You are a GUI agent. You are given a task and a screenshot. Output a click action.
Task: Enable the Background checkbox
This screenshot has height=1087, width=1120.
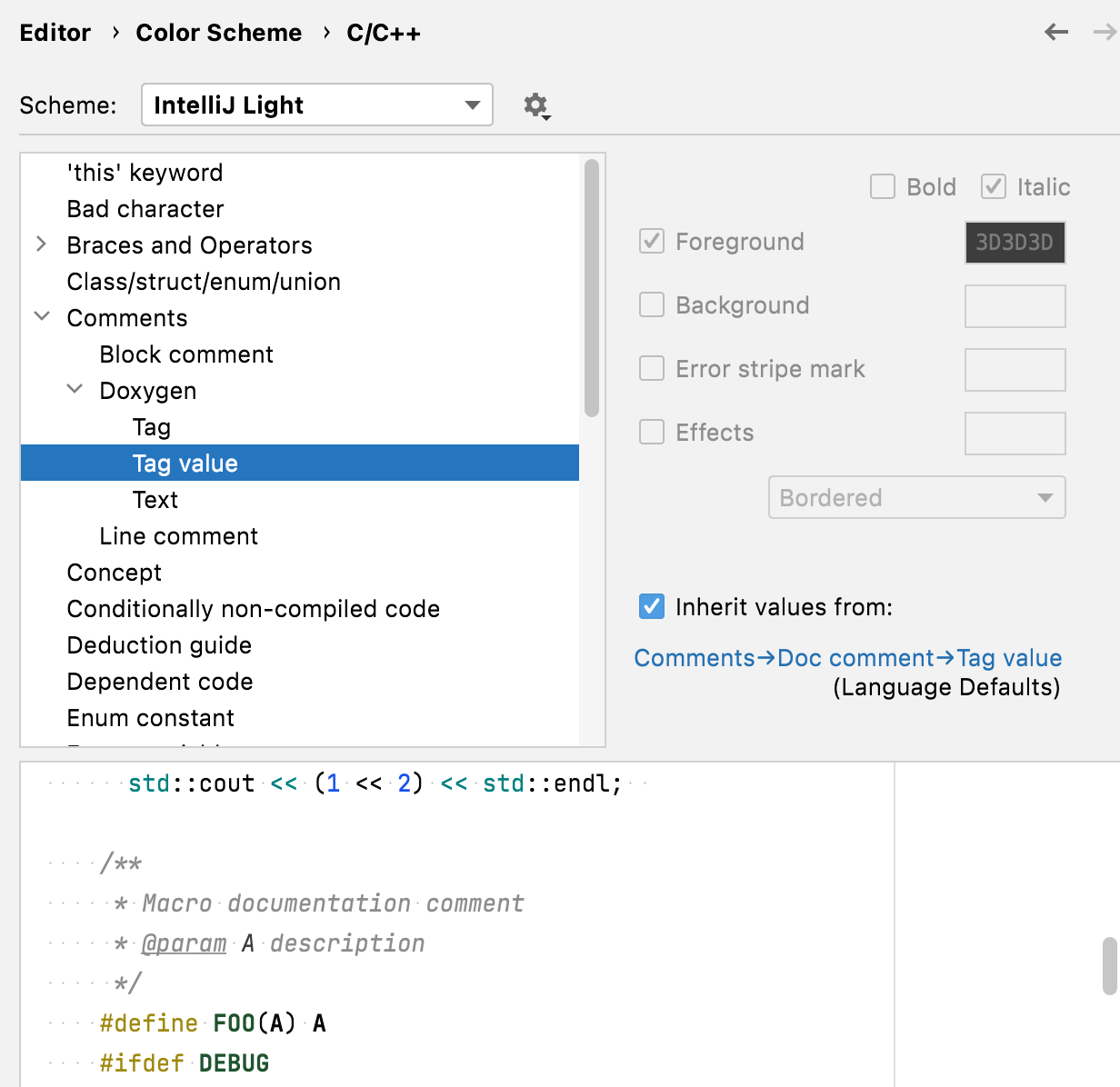[652, 305]
